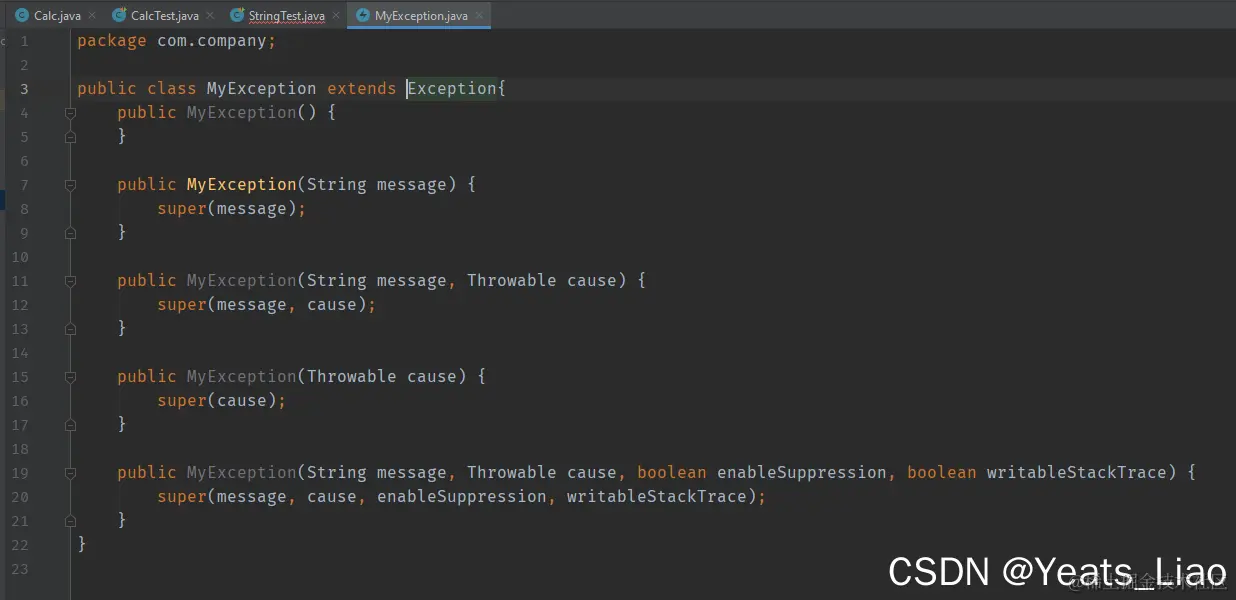Click the first boolean keyword on line 19
This screenshot has height=600, width=1236.
pos(672,473)
